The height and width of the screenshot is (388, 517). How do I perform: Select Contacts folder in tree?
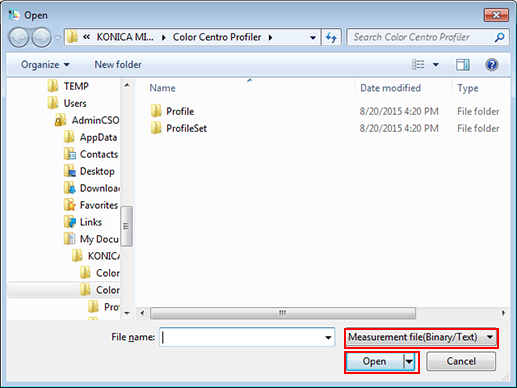(x=91, y=154)
